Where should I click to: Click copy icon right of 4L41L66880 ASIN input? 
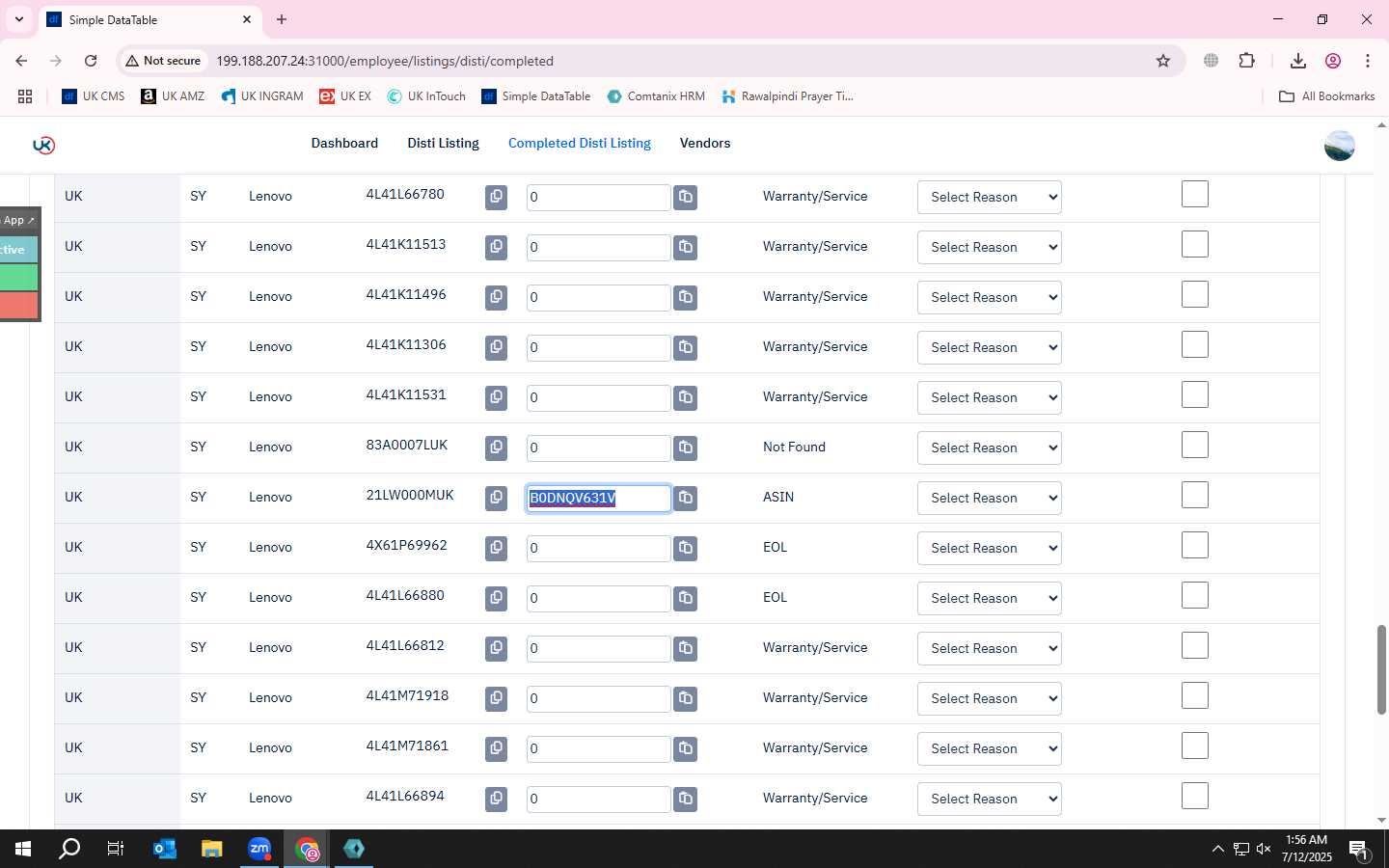[x=685, y=598]
